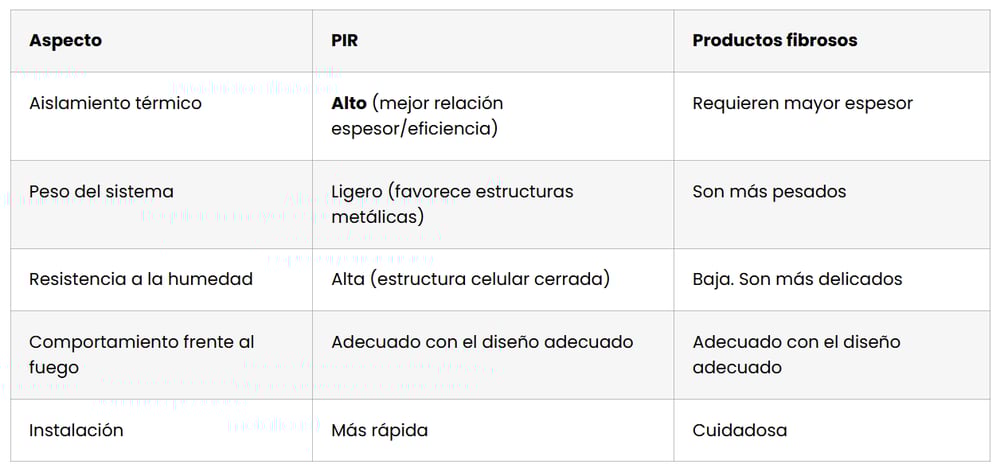Select the 'Requieren mayor espesor' cell
Screen dimensions: 1000x472
pyautogui.click(x=802, y=103)
